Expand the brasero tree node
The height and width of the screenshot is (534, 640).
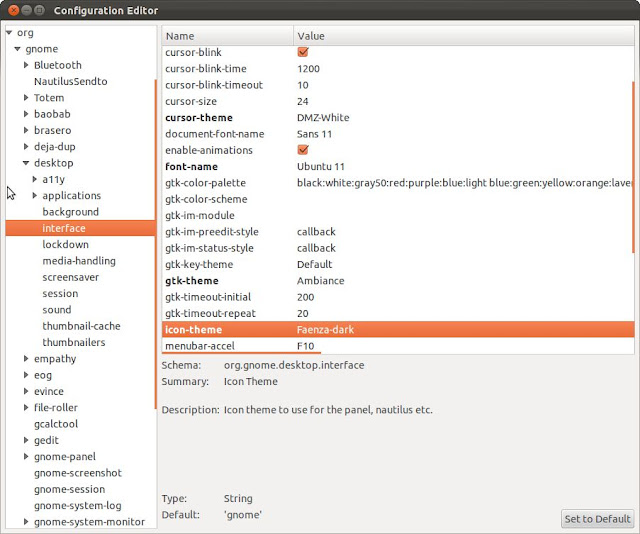click(x=26, y=130)
